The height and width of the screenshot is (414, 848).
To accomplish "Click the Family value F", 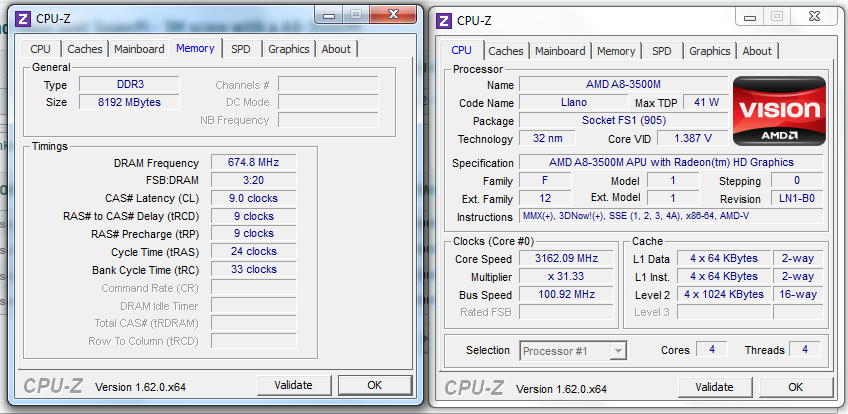I will click(x=545, y=181).
